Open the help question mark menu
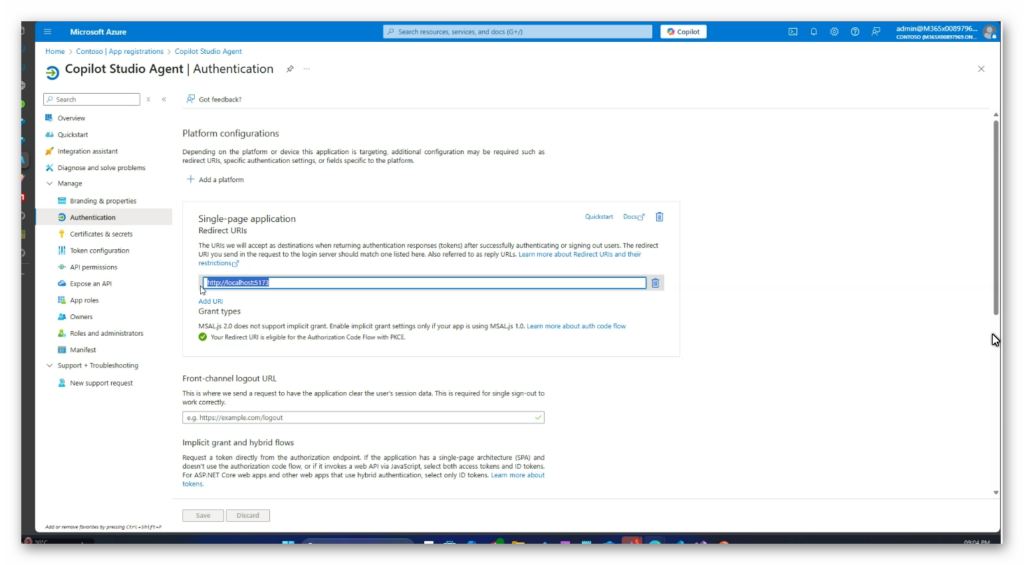The image size is (1024, 565). pos(855,31)
